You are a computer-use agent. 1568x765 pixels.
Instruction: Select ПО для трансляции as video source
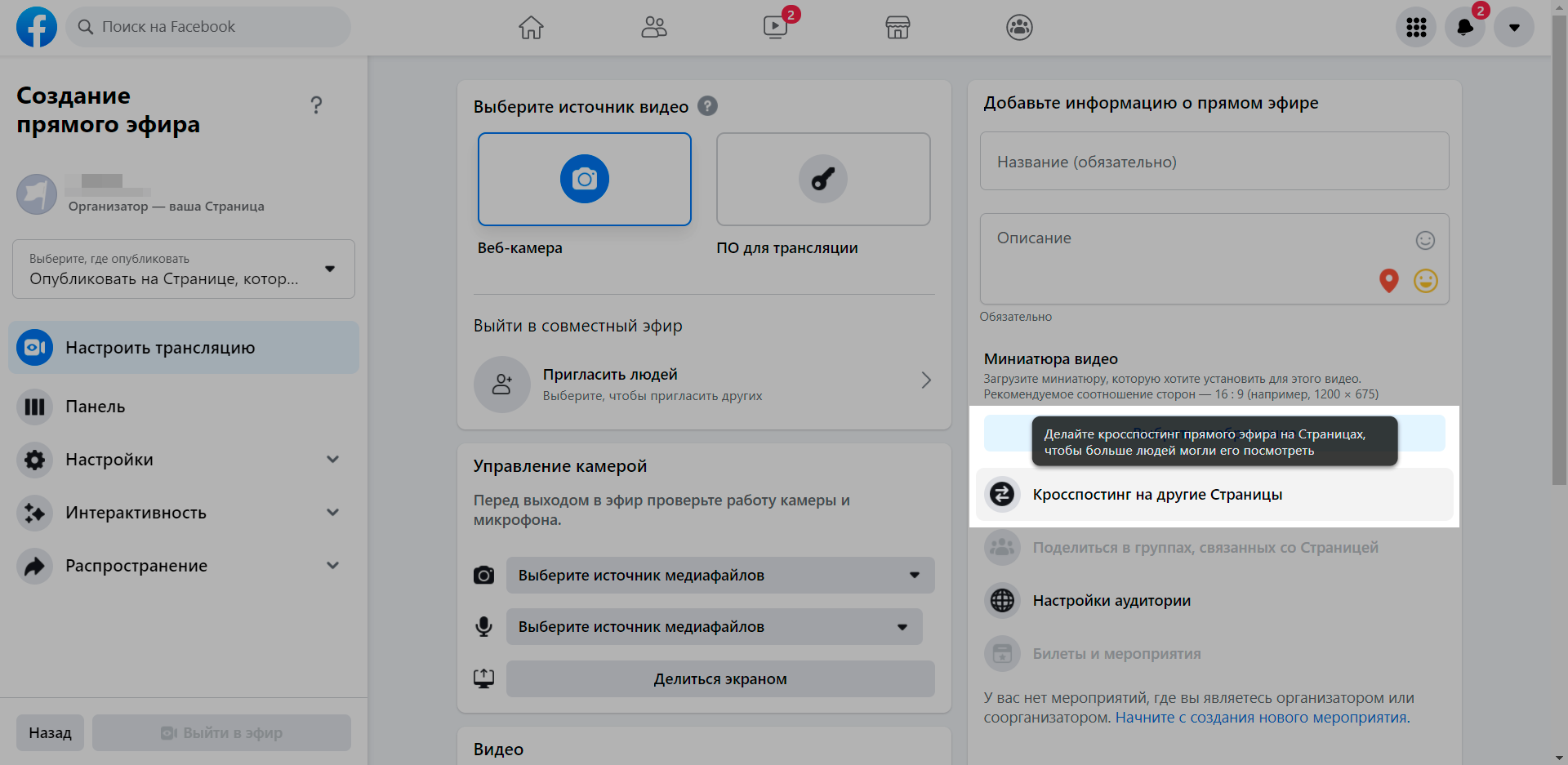coord(823,180)
